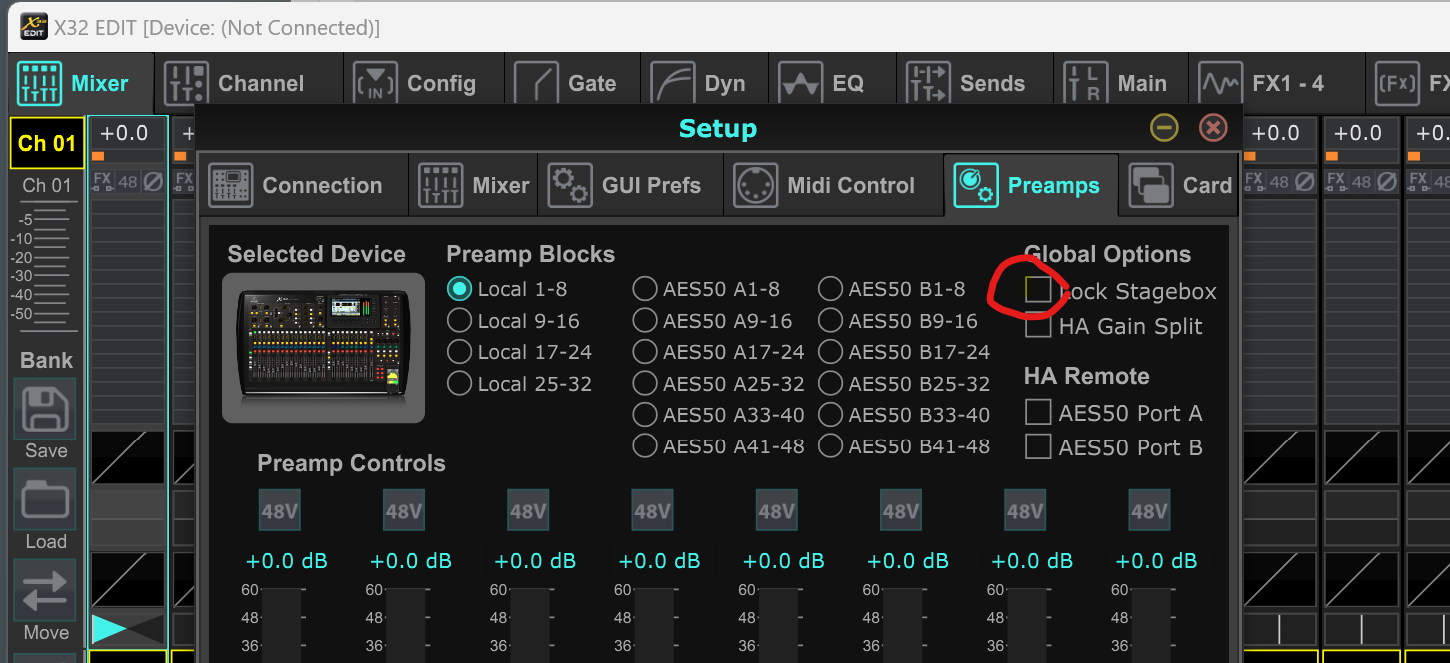Select AES50 A17-24 preamp block
Image resolution: width=1450 pixels, height=663 pixels.
pos(645,352)
